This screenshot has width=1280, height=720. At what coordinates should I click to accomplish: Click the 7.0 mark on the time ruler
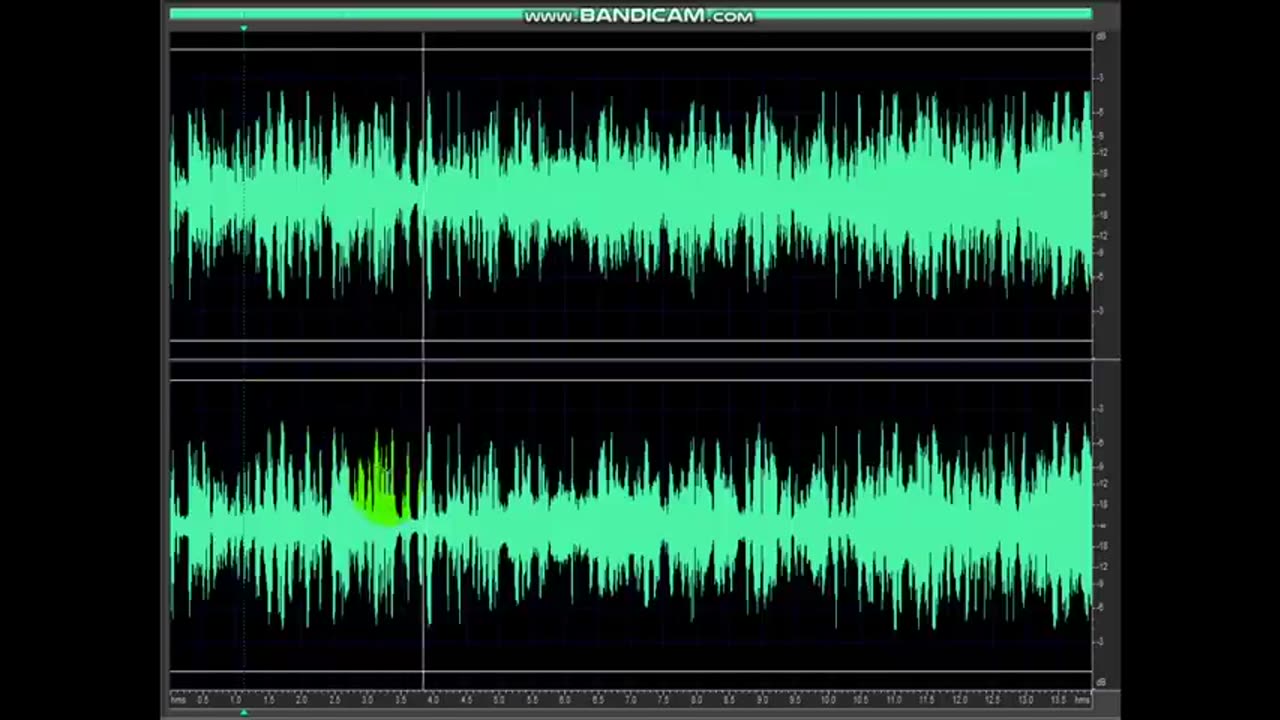tap(631, 700)
